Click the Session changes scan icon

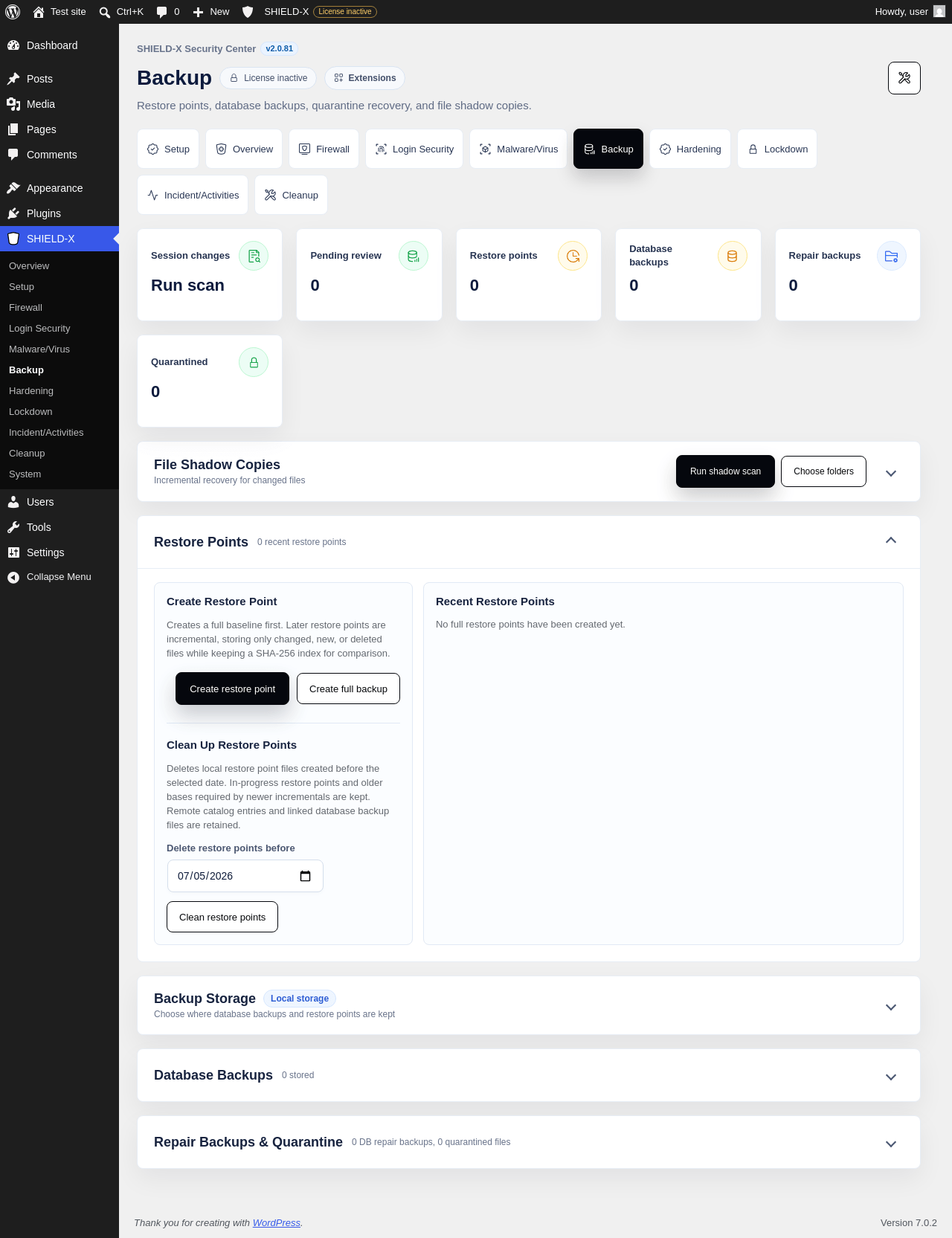[254, 256]
